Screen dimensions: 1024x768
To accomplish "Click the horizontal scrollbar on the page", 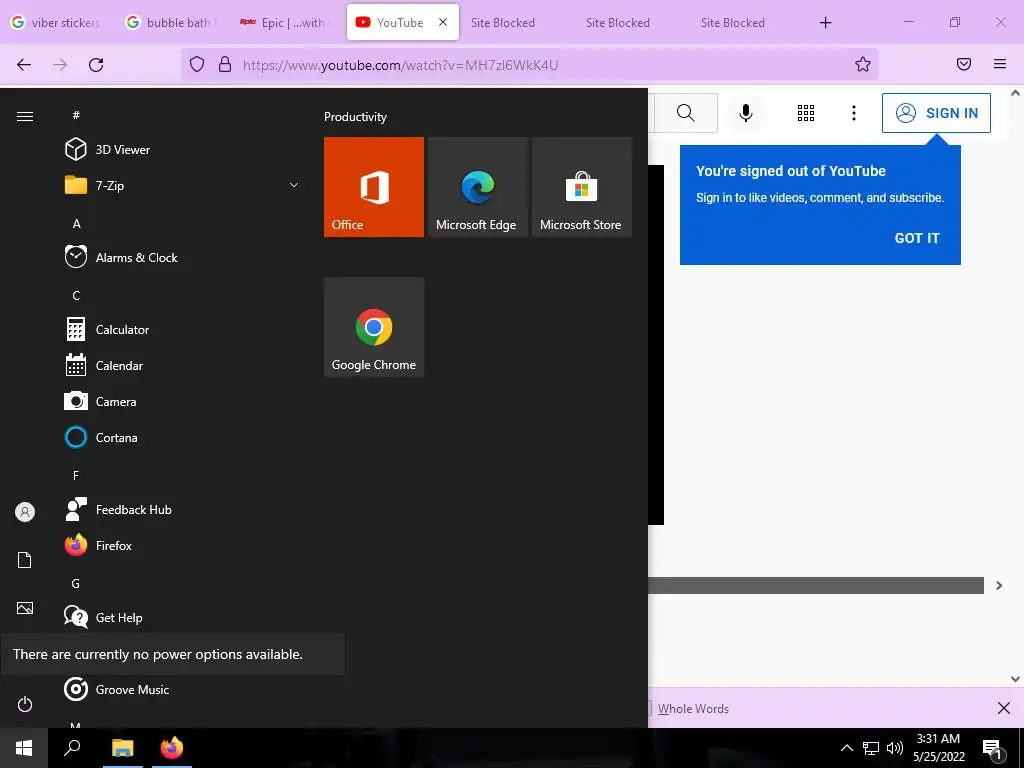I will point(816,585).
